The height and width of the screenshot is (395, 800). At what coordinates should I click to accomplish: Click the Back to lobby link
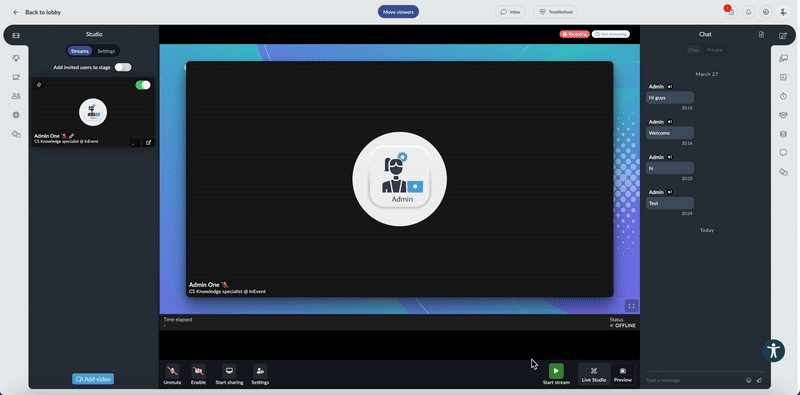click(43, 12)
